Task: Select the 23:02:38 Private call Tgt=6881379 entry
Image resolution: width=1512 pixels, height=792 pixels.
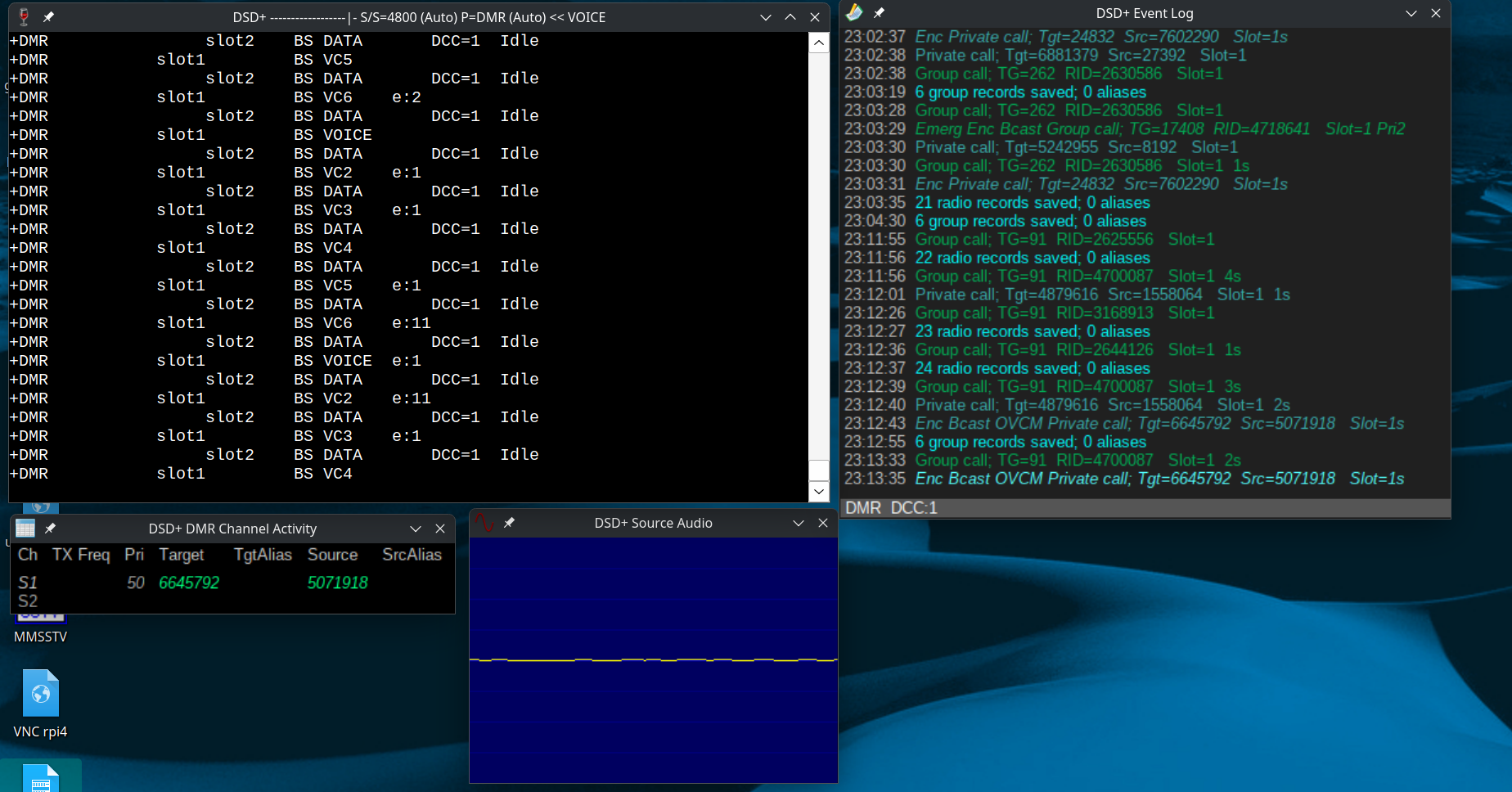Action: 1046,55
